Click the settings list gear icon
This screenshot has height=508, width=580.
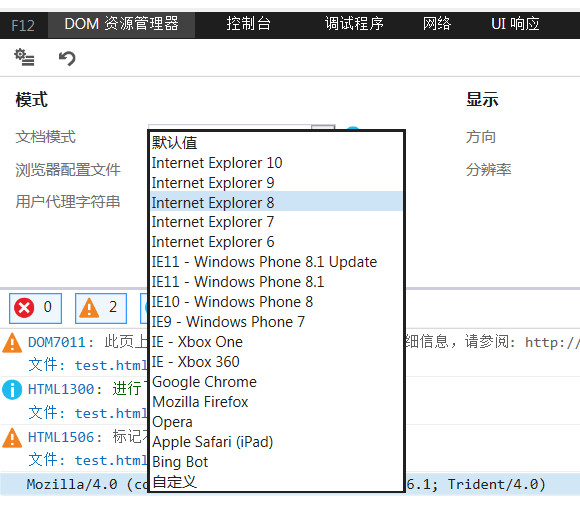click(x=24, y=57)
